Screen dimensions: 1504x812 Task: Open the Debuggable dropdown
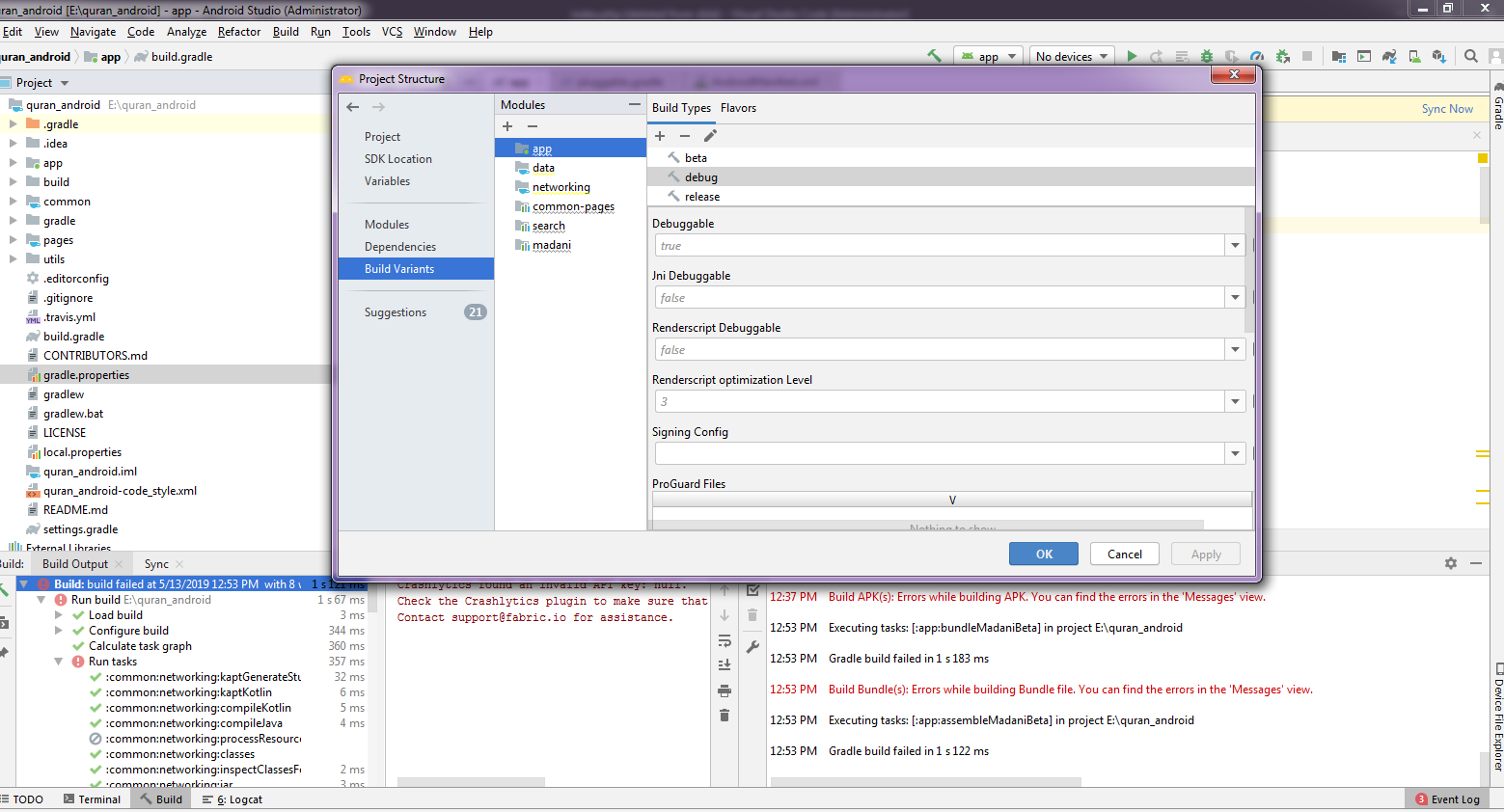[x=1235, y=246]
